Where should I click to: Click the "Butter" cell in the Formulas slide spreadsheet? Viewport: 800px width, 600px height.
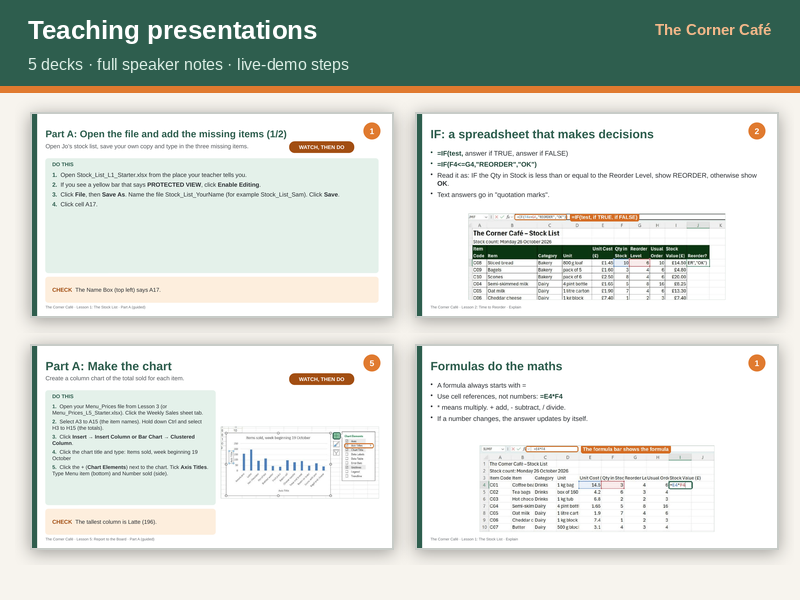click(522, 527)
